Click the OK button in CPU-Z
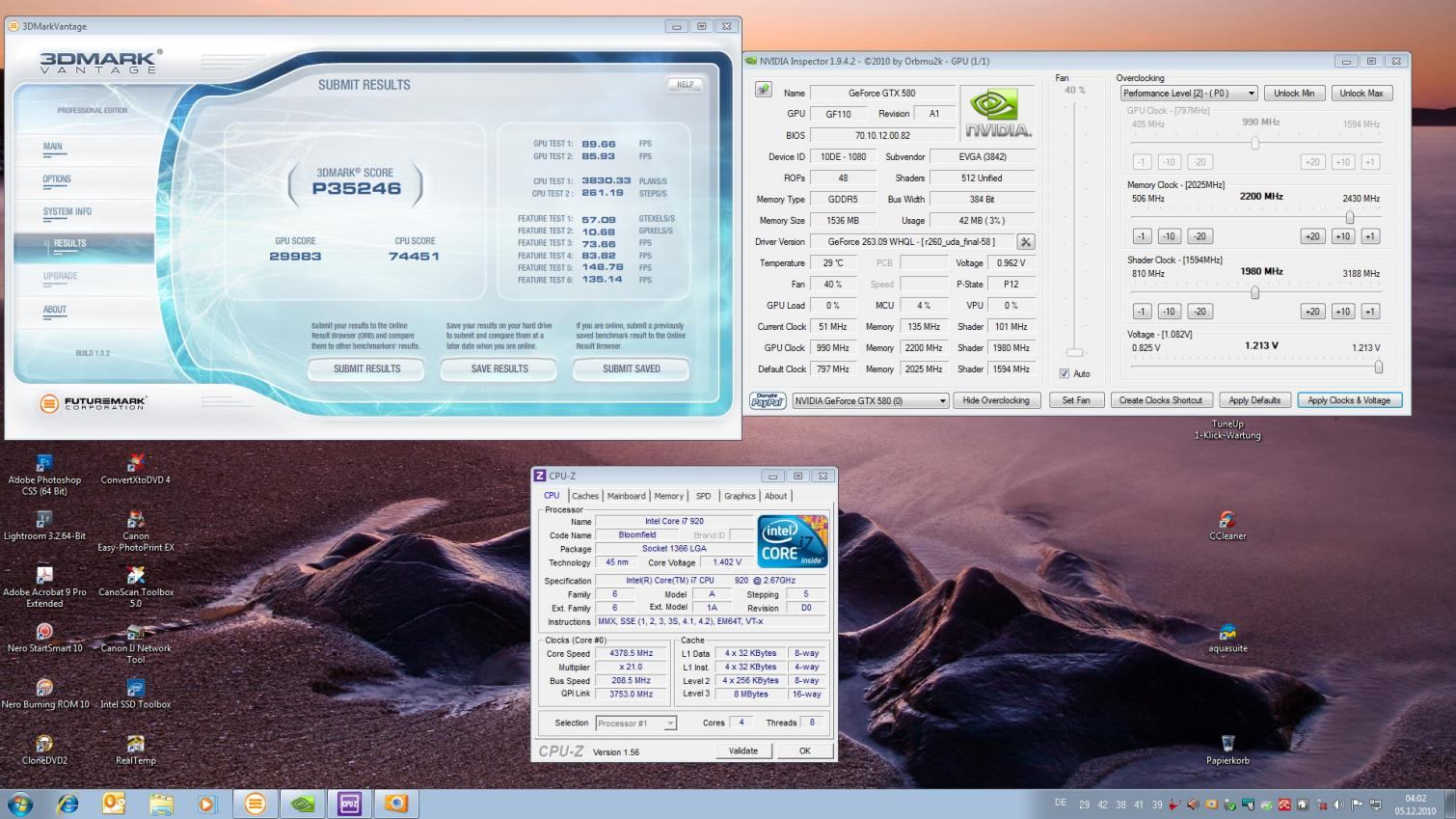The width and height of the screenshot is (1456, 819). [x=805, y=751]
